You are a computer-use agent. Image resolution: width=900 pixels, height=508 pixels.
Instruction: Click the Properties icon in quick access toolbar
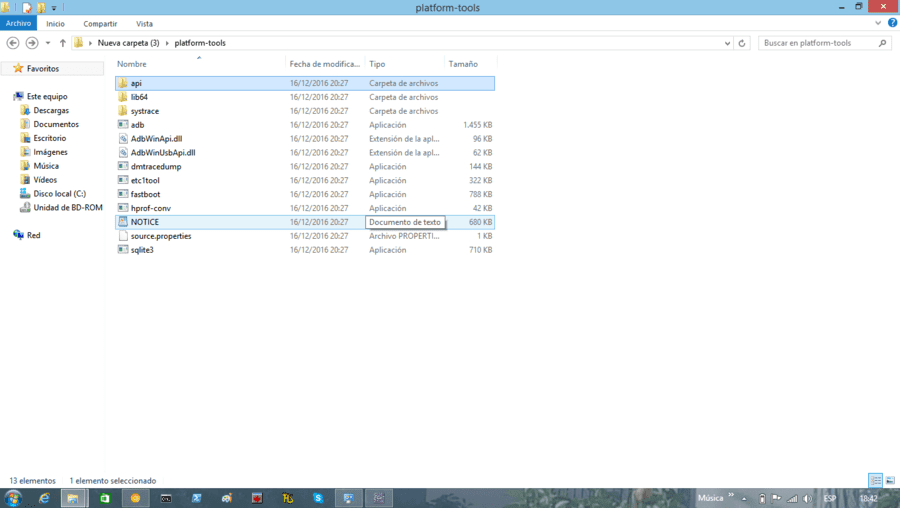coord(26,7)
